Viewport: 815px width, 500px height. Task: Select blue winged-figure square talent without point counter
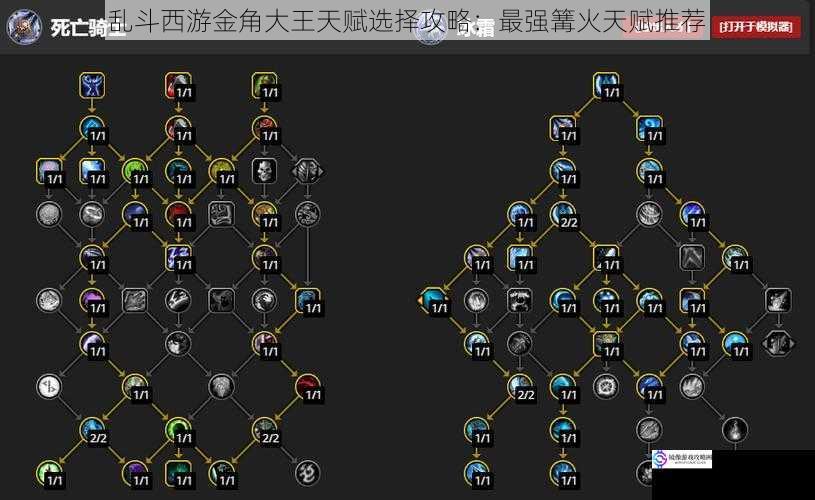92,85
